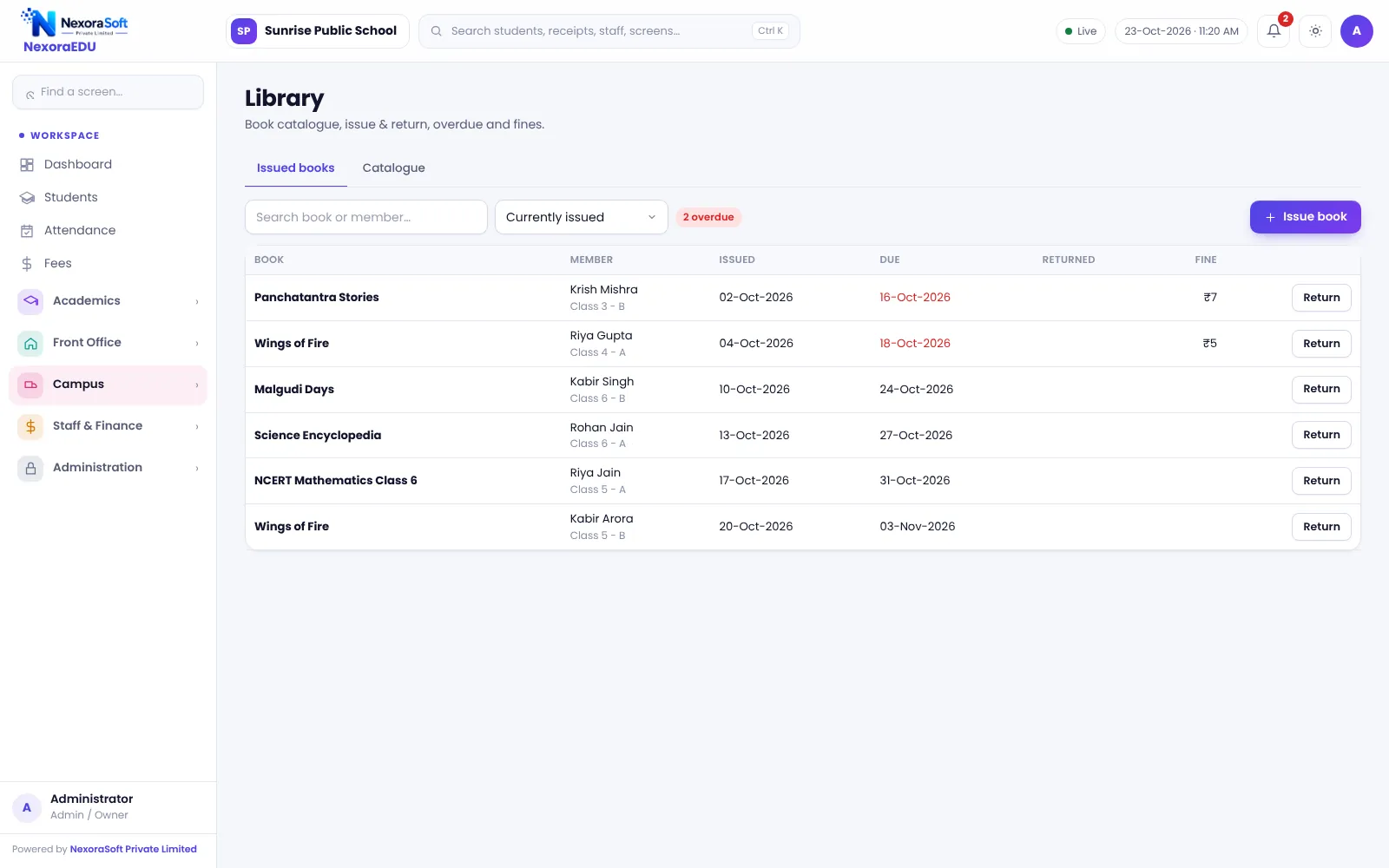Expand the Academics menu chevron

(x=197, y=302)
